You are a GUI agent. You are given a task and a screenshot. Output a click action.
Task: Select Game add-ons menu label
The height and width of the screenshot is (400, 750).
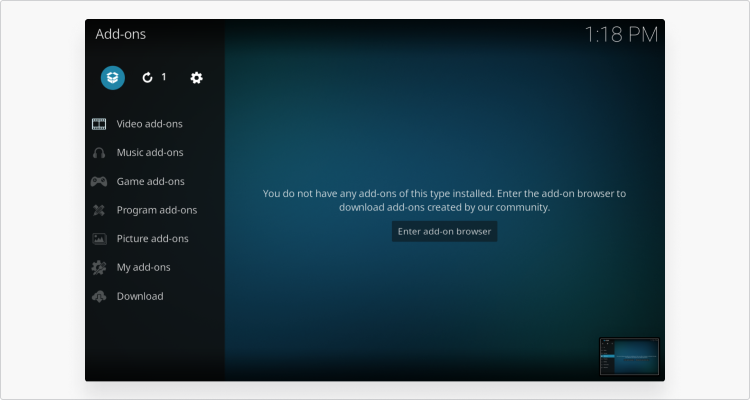(x=151, y=181)
